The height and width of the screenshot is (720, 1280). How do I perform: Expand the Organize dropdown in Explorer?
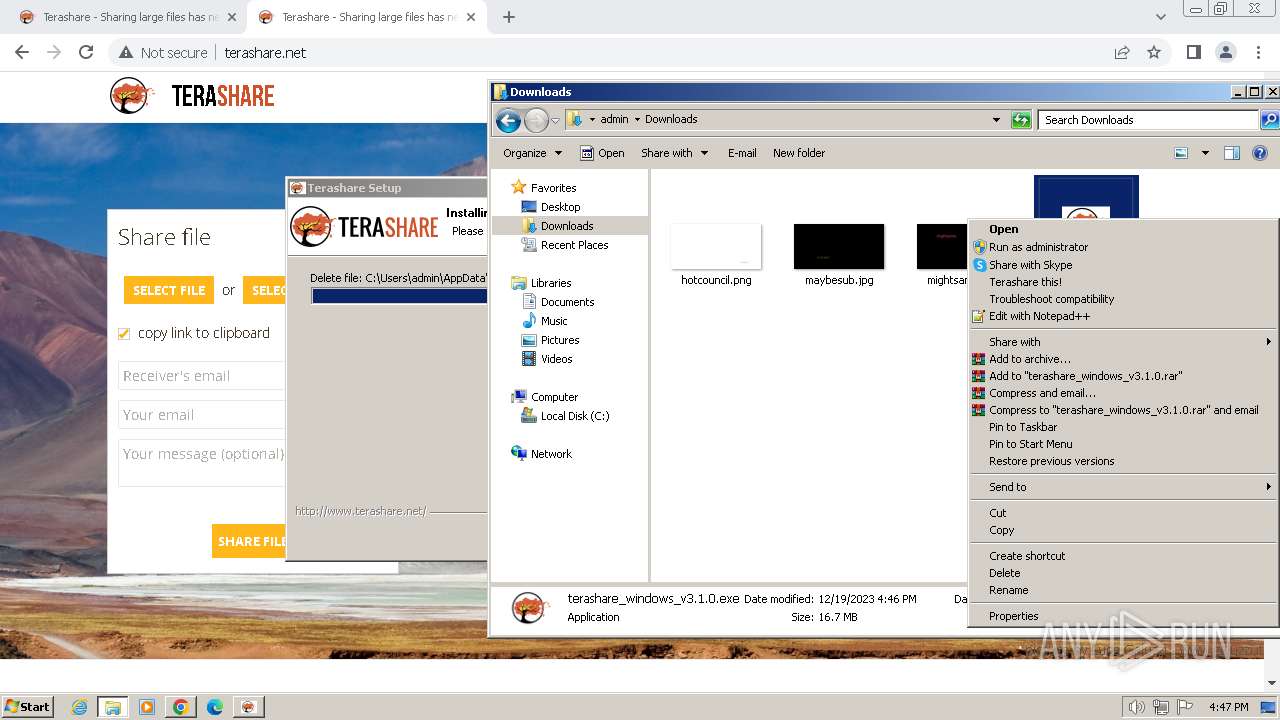pos(533,153)
